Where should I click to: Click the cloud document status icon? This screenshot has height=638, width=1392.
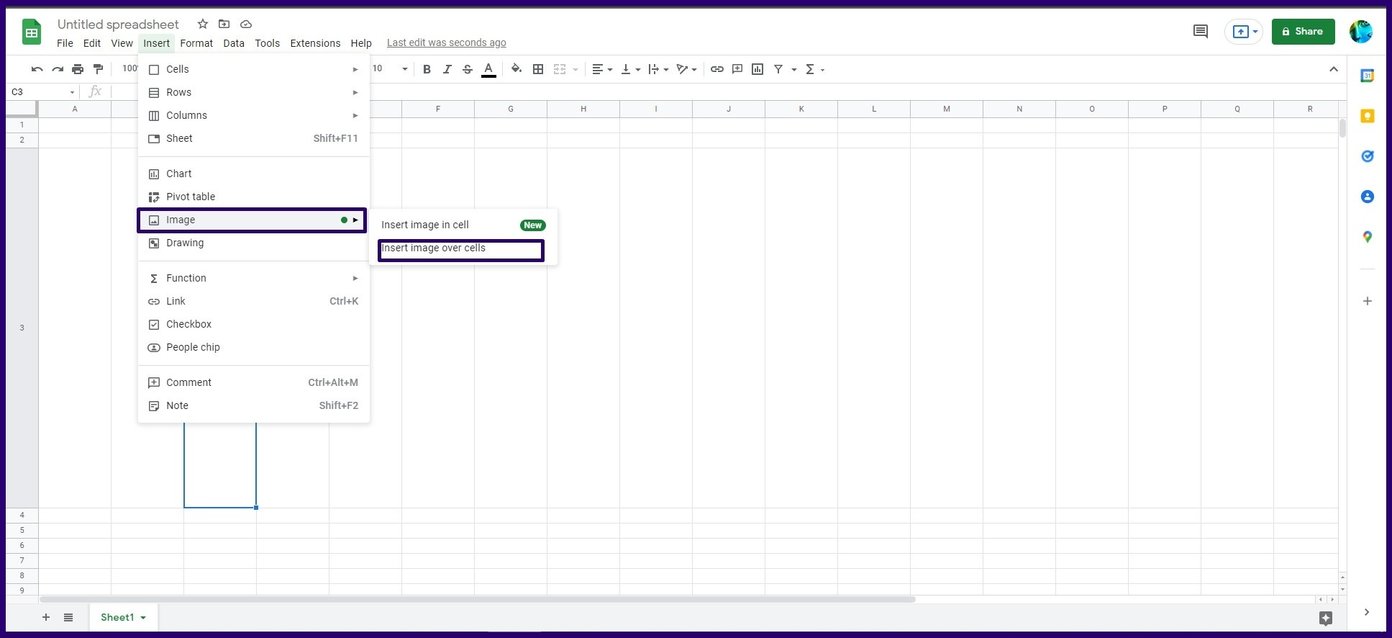pos(246,24)
